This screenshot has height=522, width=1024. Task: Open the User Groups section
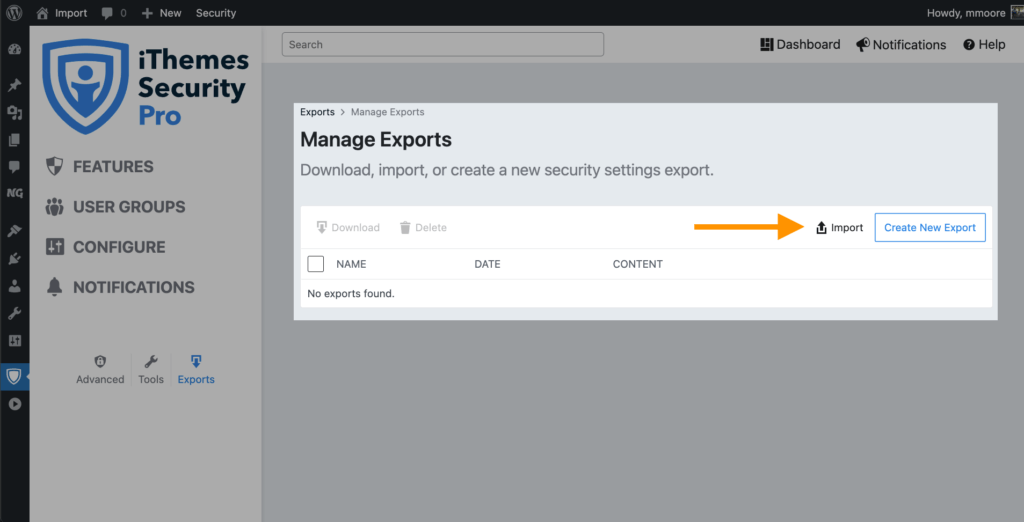click(116, 207)
